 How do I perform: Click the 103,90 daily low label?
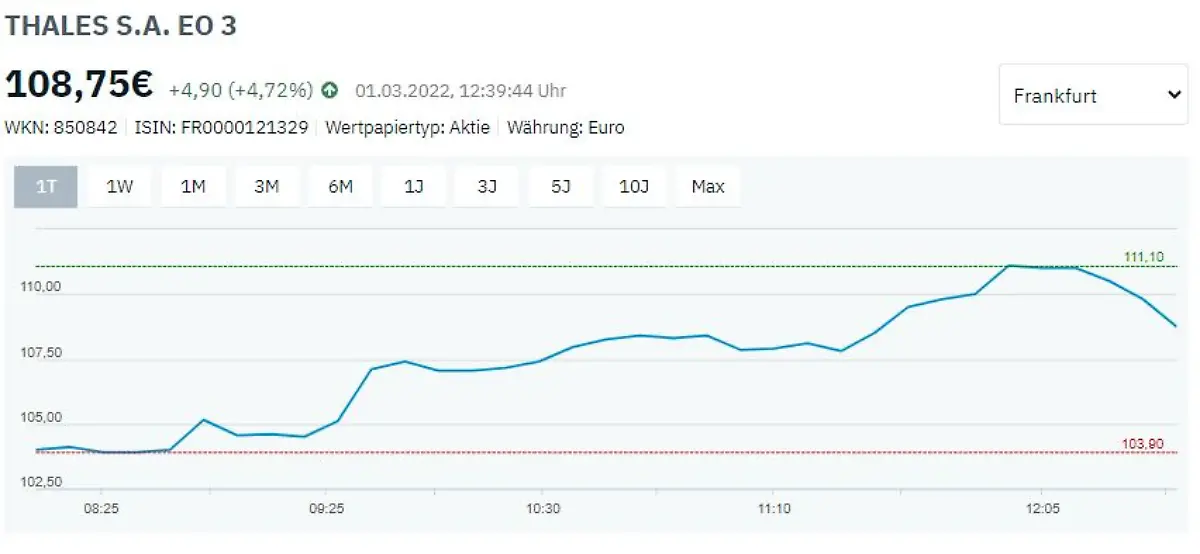point(1144,444)
